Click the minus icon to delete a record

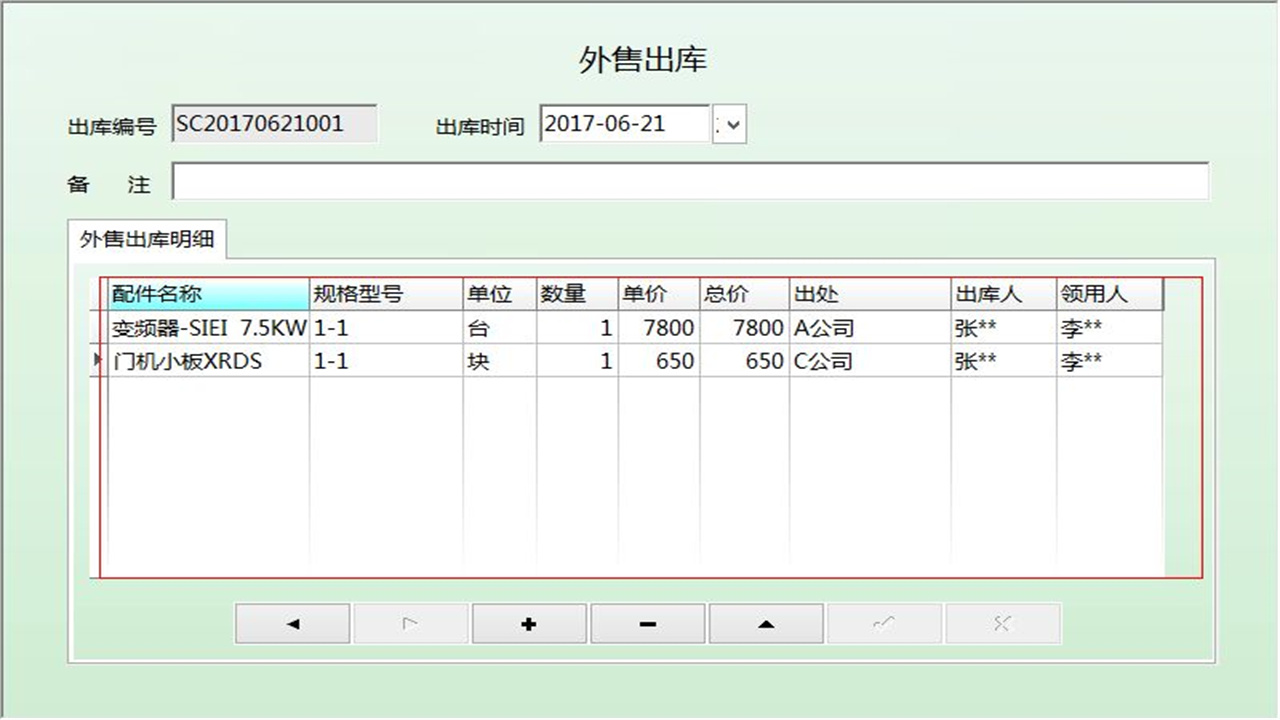coord(647,622)
